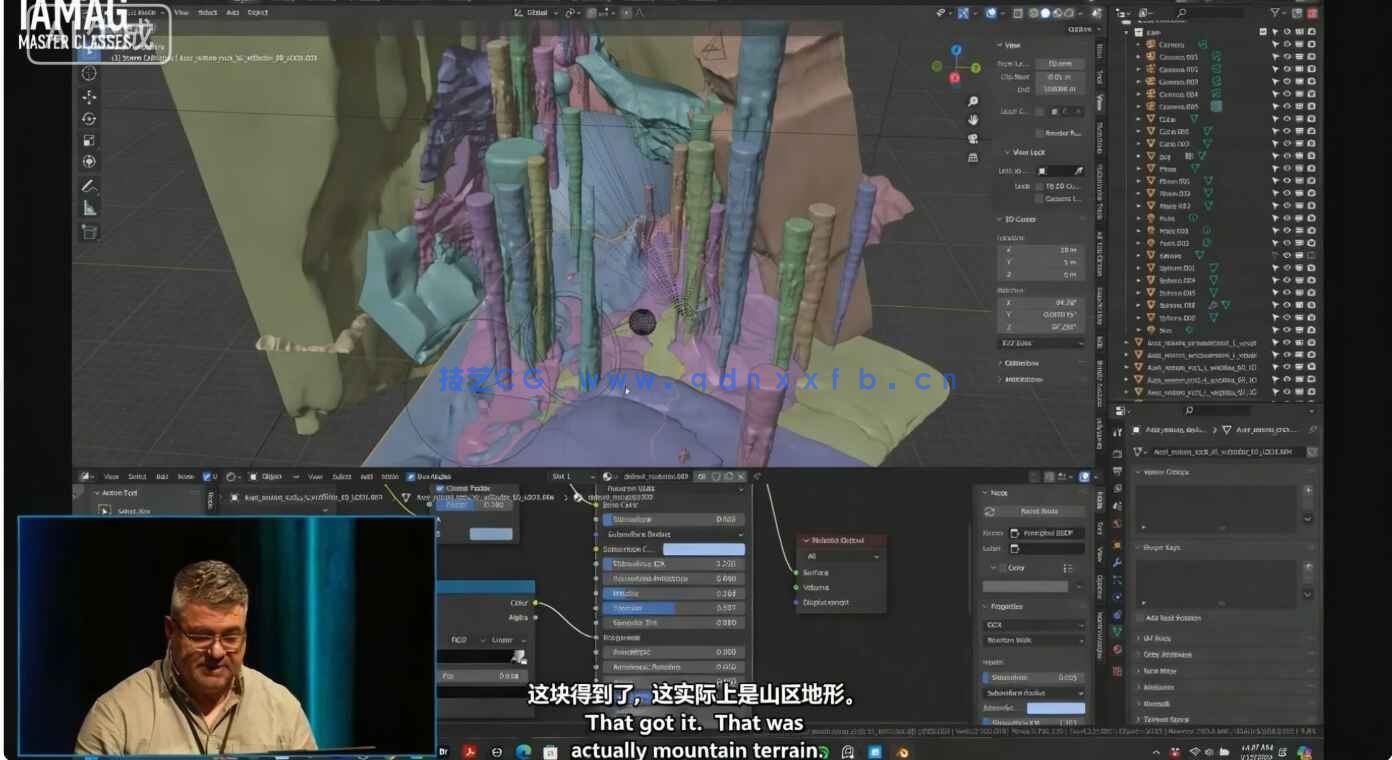Select the Measure tool
Viewport: 1392px width, 760px height.
(x=89, y=208)
